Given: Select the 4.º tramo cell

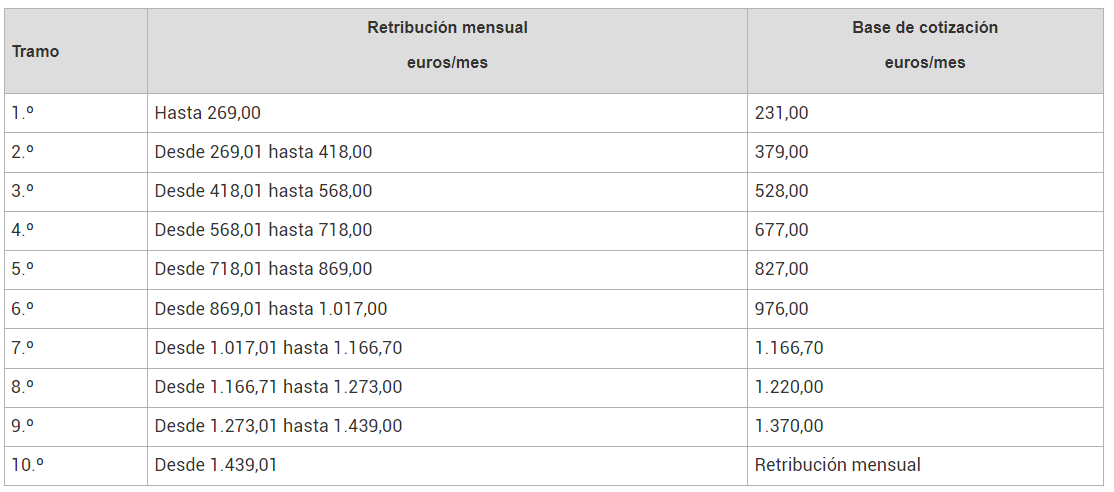Looking at the screenshot, I should [x=76, y=230].
